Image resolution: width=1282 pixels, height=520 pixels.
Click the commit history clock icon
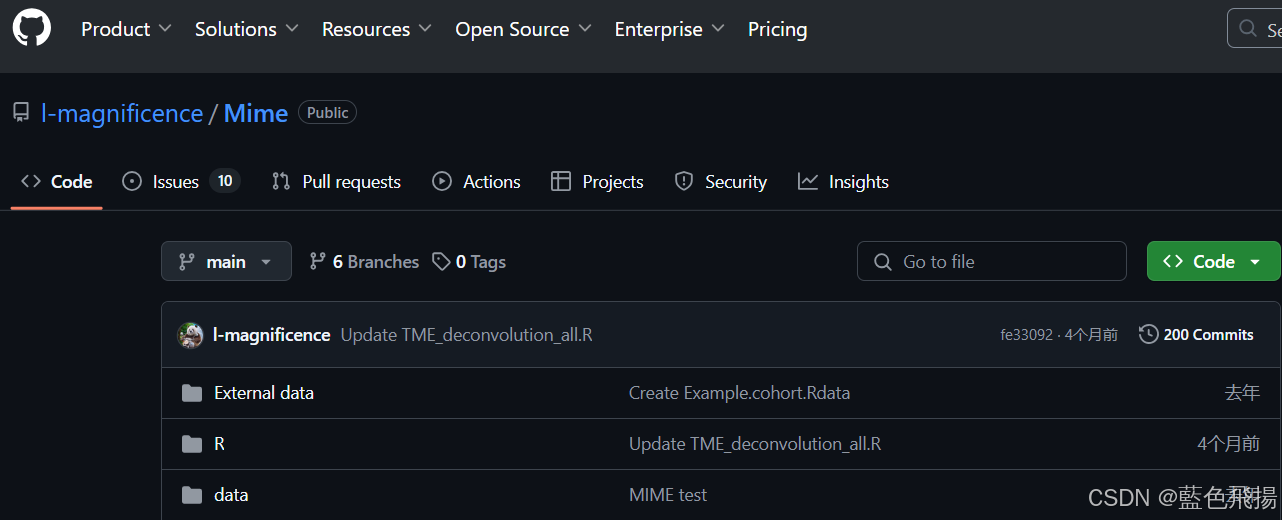point(1149,334)
